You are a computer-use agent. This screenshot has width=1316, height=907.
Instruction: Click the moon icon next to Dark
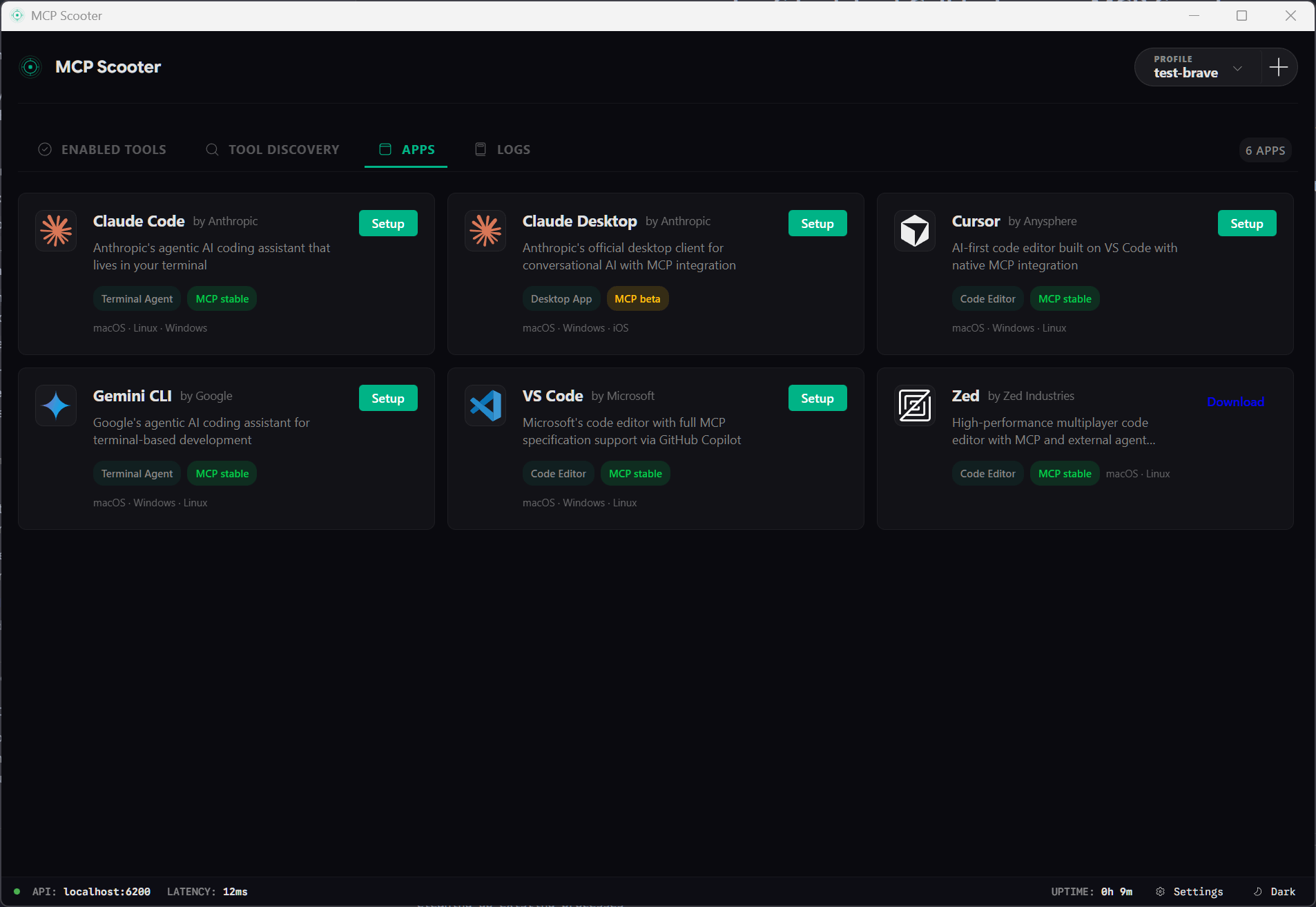[1258, 892]
